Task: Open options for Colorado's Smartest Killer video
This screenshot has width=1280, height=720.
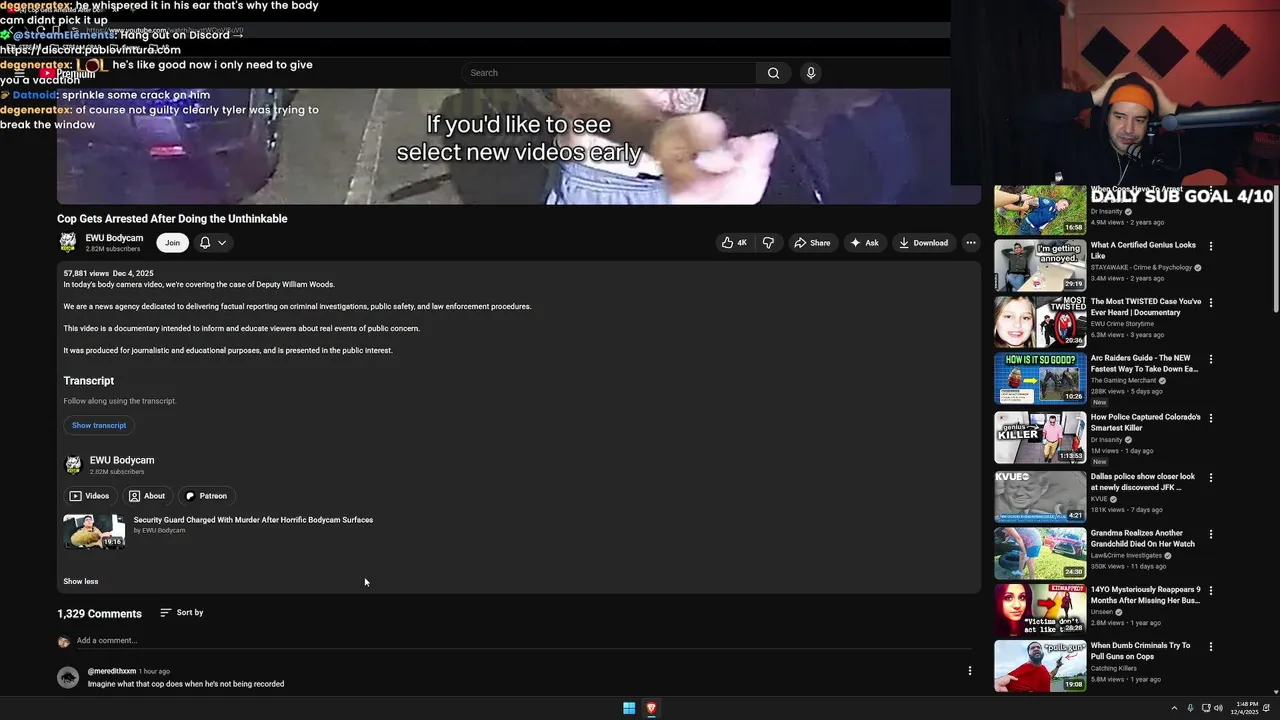Action: tap(1211, 418)
